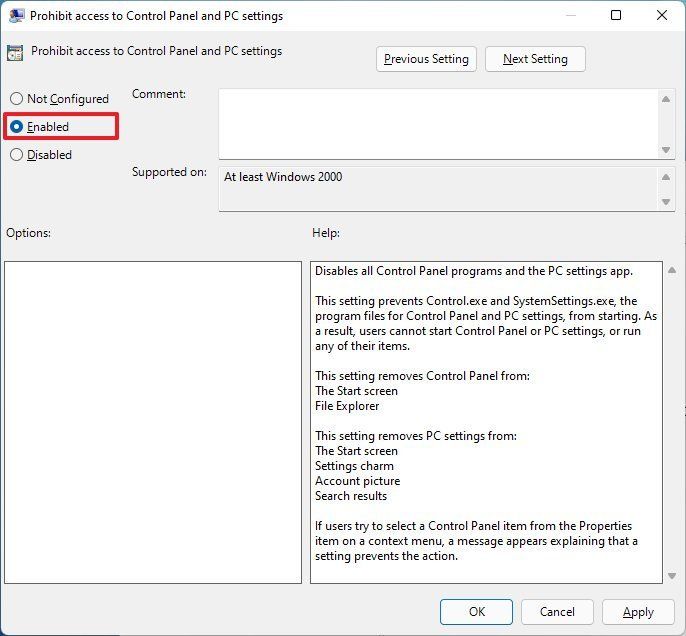Click the Cancel button

coord(557,612)
